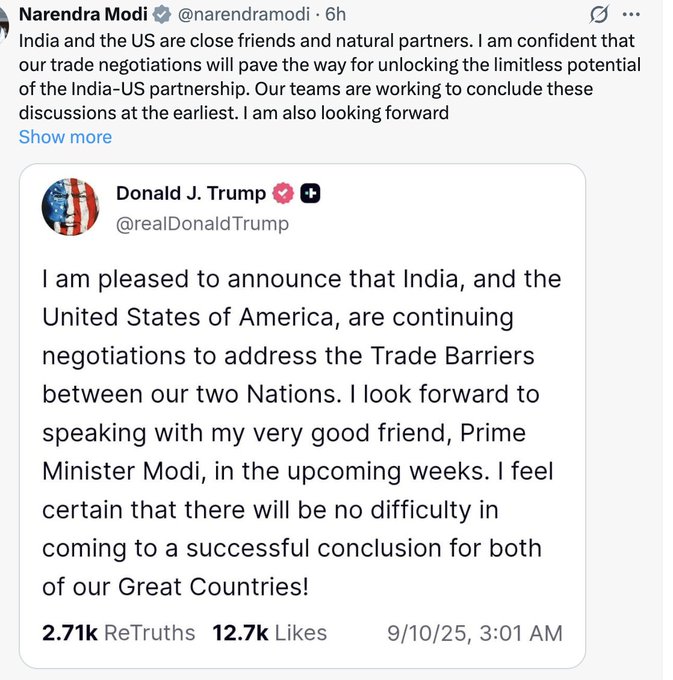Open the three-dot more options menu
The width and height of the screenshot is (673, 680).
[x=631, y=16]
